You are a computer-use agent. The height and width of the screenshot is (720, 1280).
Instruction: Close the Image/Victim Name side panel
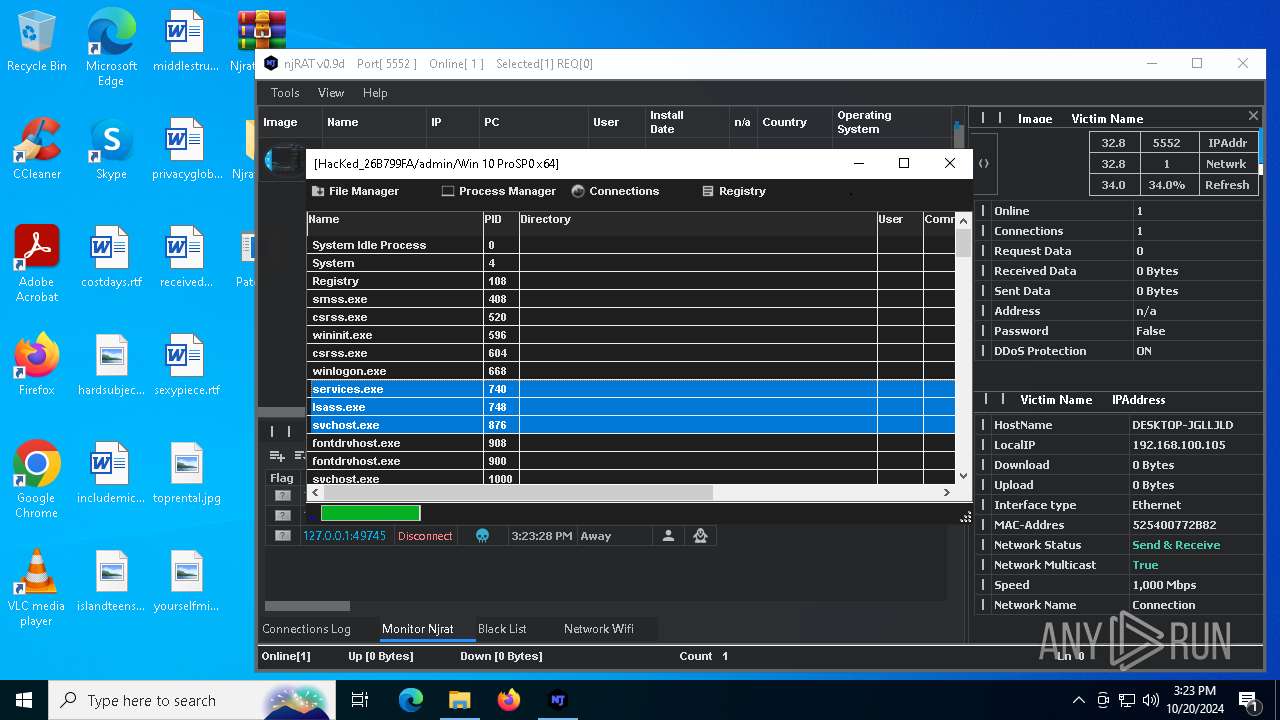[x=1253, y=116]
